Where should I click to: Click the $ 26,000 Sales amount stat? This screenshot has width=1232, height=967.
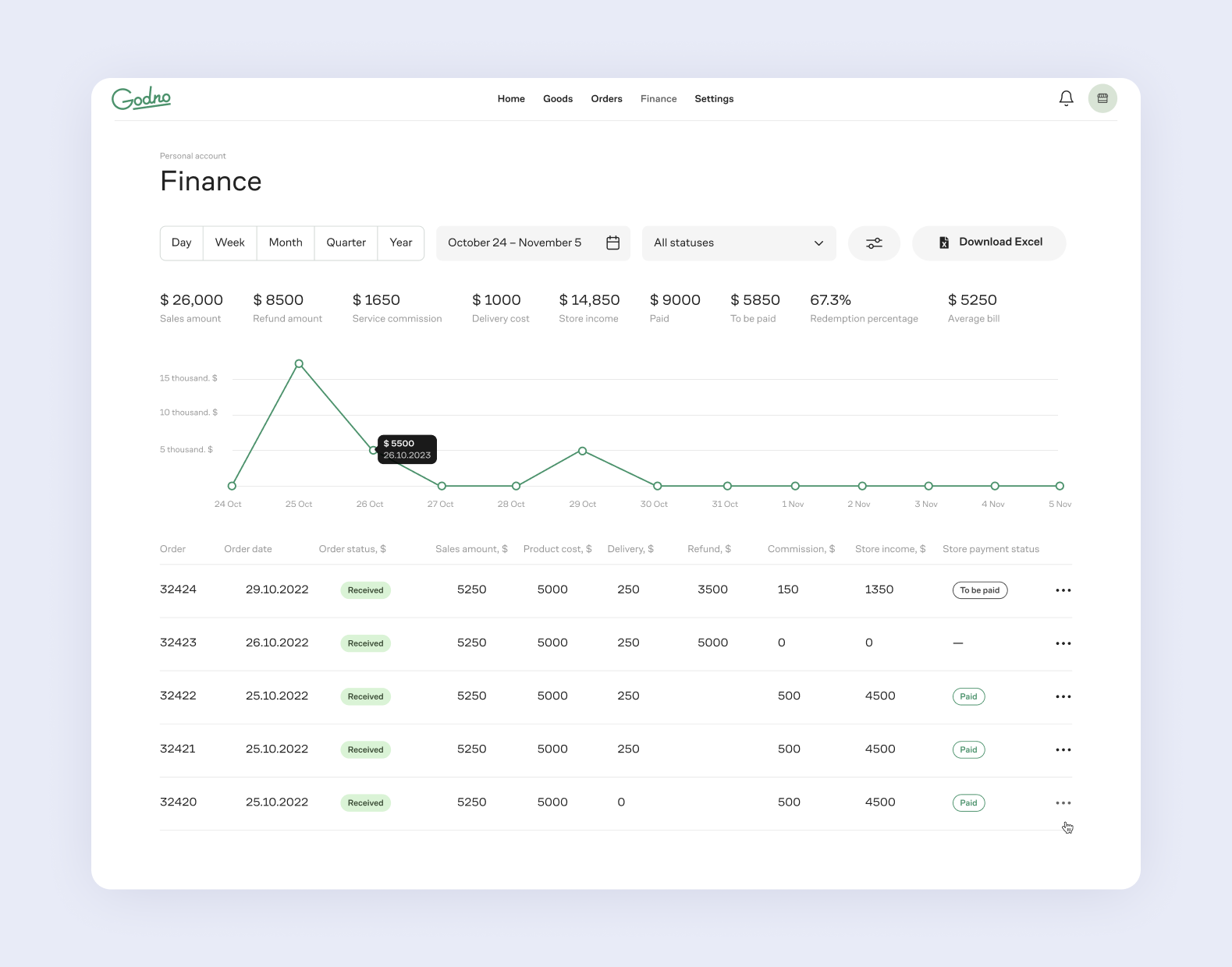(x=191, y=308)
